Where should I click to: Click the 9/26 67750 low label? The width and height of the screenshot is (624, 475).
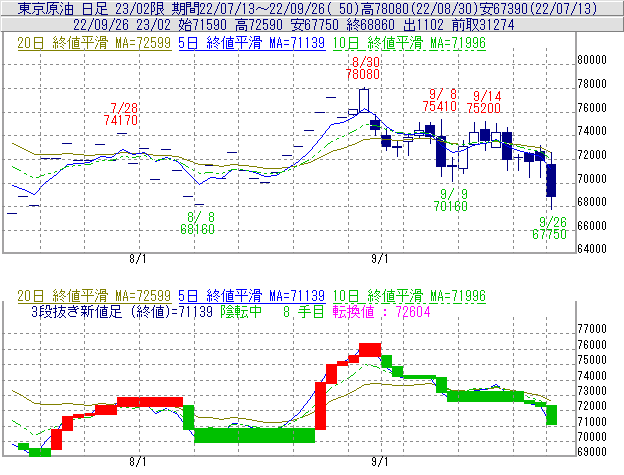[549, 228]
